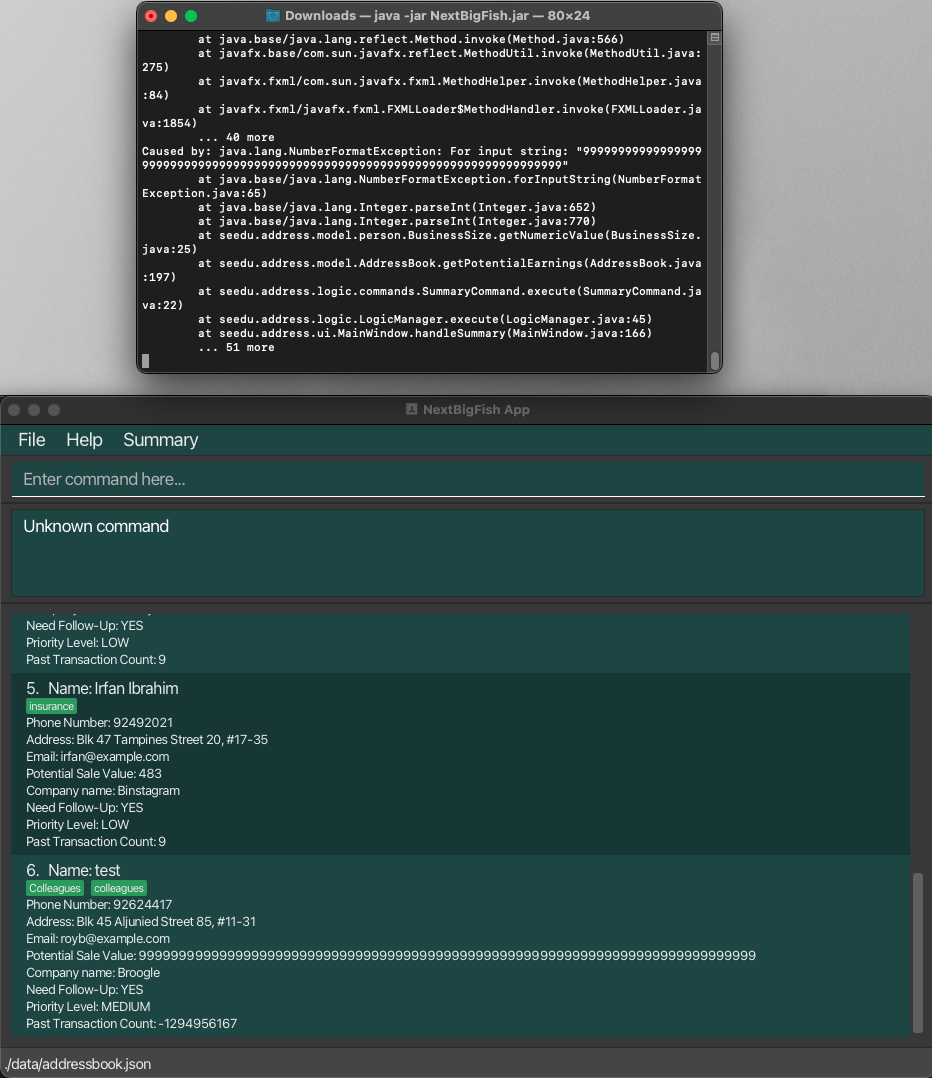This screenshot has width=932, height=1078.
Task: Click 'Email: royb@example.com' line
Action: [98, 939]
